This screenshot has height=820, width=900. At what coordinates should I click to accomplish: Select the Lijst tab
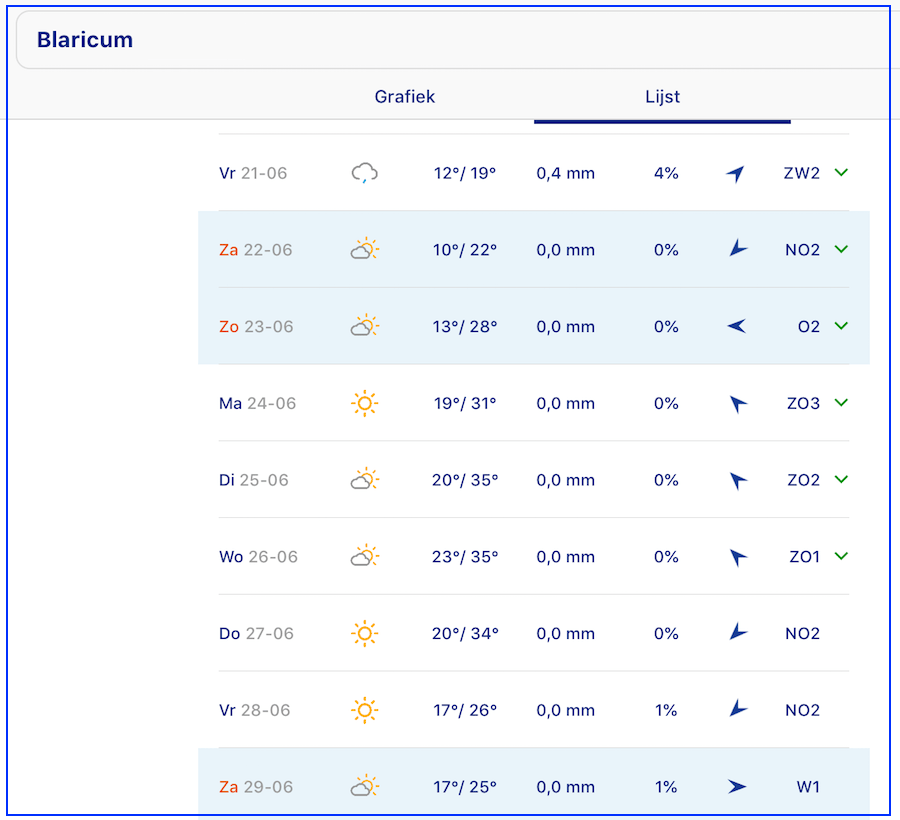pos(662,97)
